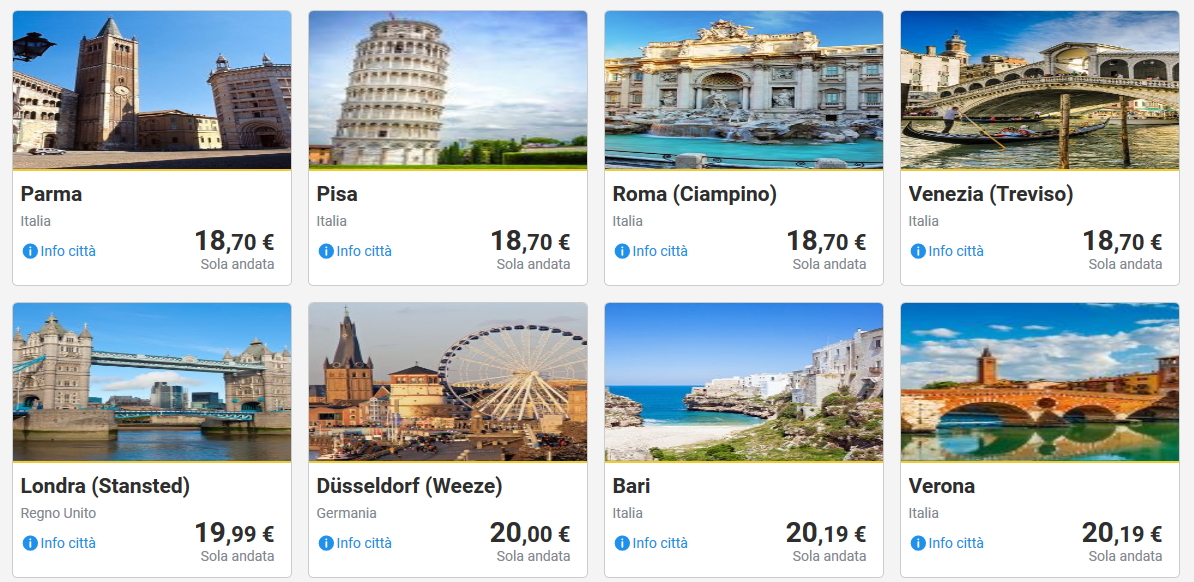Click the info icon on Bari card
This screenshot has height=582, width=1194.
pos(622,543)
